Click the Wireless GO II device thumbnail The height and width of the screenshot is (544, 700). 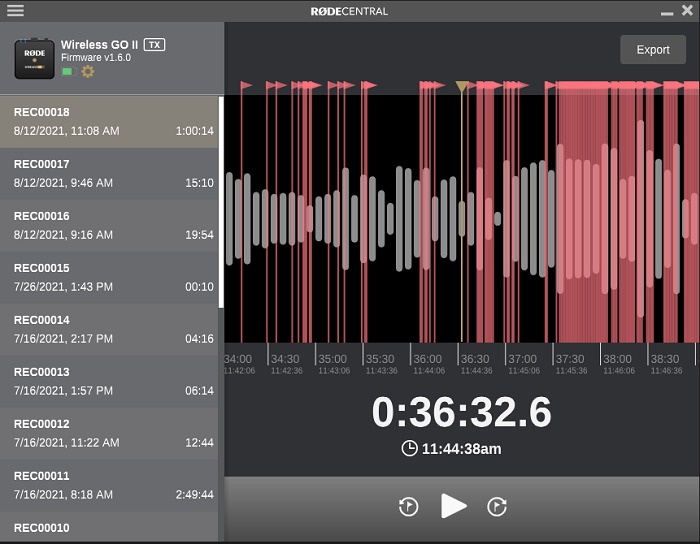pos(33,58)
